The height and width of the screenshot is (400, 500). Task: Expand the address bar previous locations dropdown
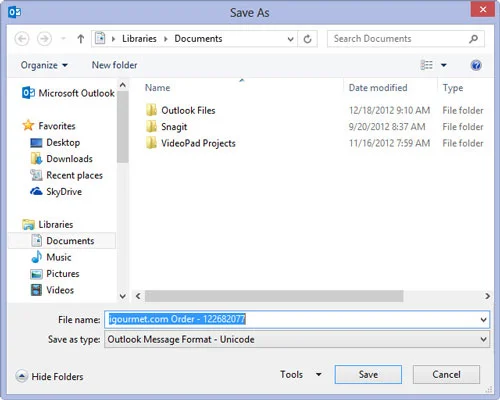[290, 39]
